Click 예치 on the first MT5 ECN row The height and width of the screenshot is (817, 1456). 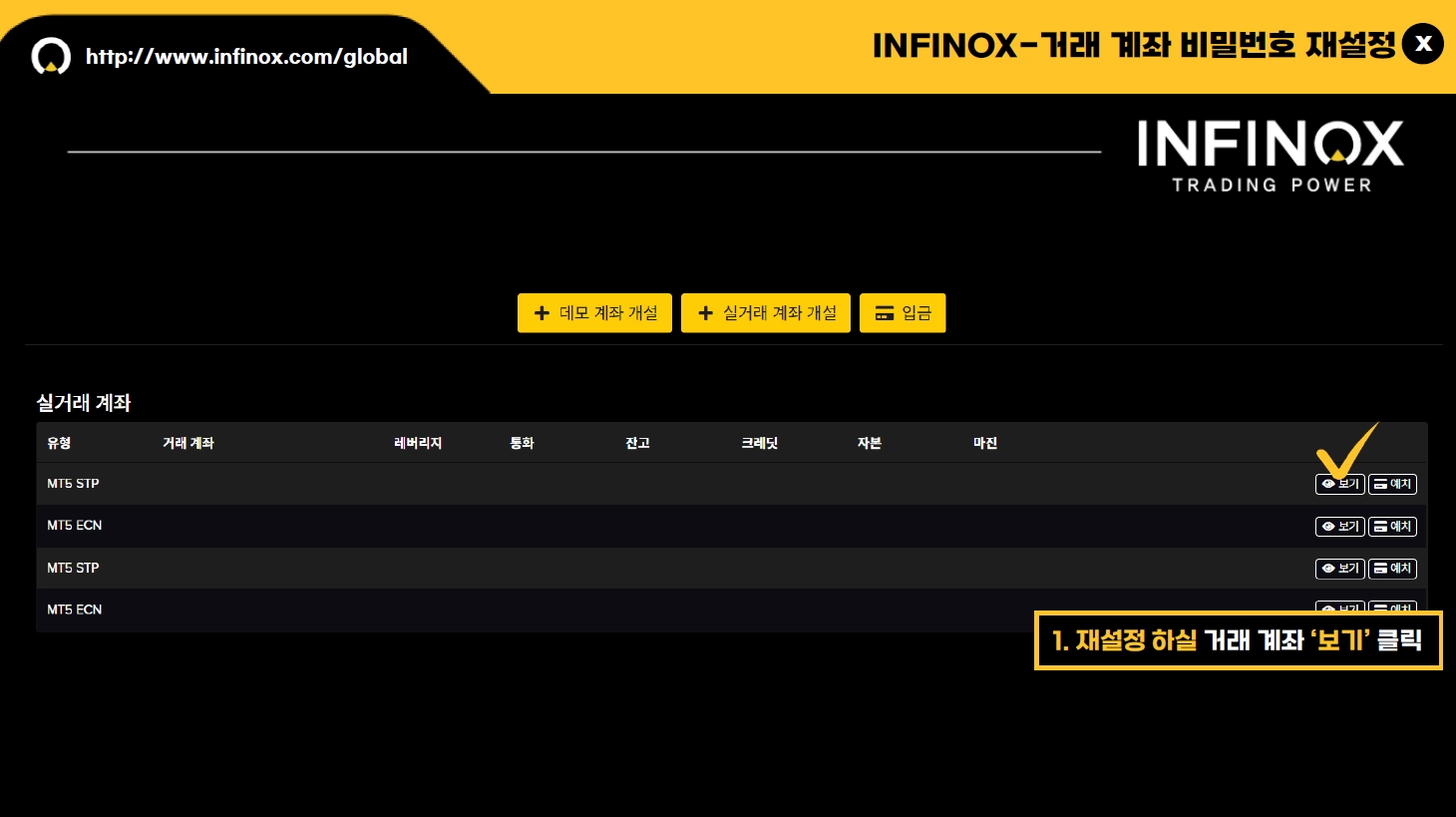click(x=1392, y=527)
